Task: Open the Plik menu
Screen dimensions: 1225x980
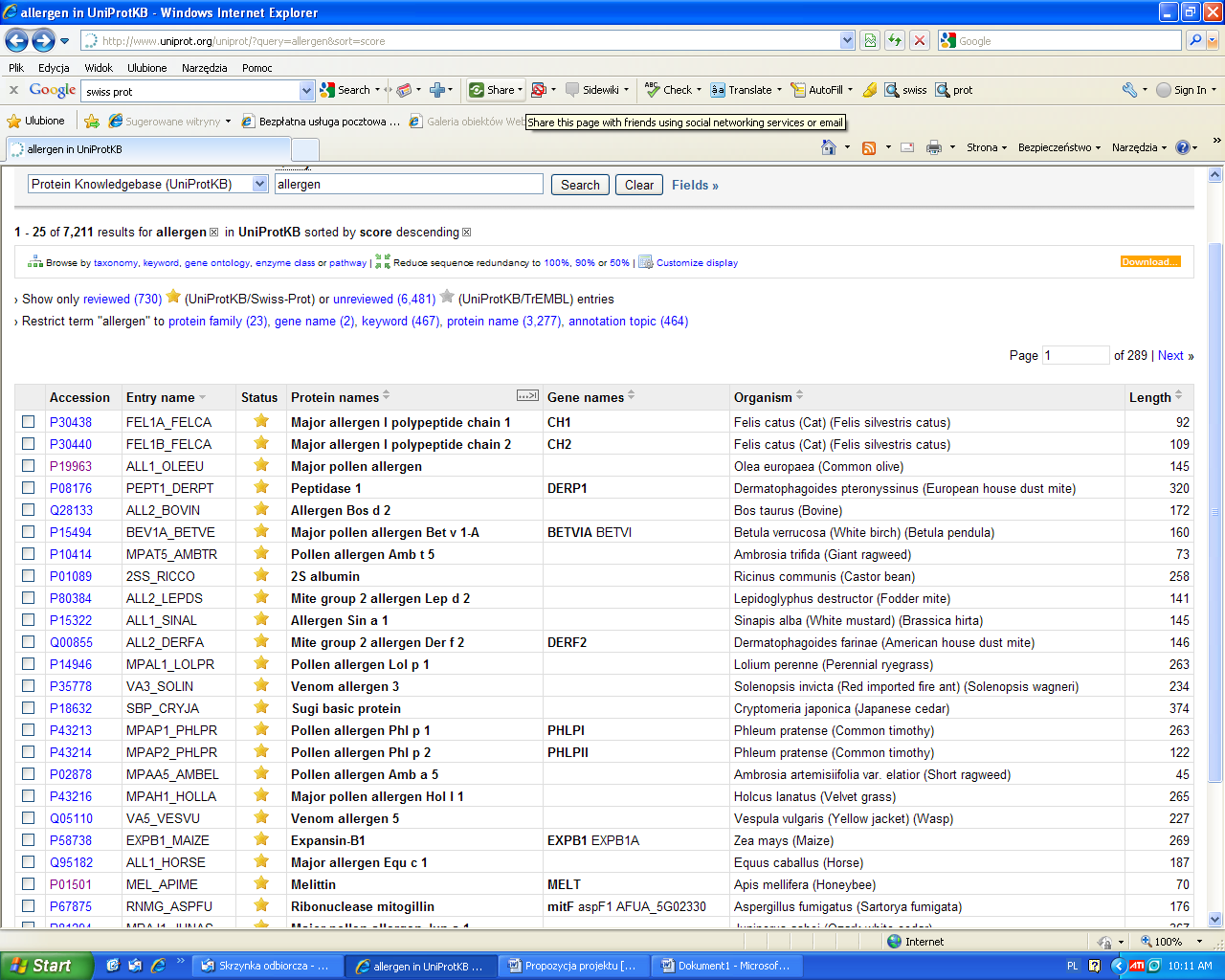Action: click(16, 68)
